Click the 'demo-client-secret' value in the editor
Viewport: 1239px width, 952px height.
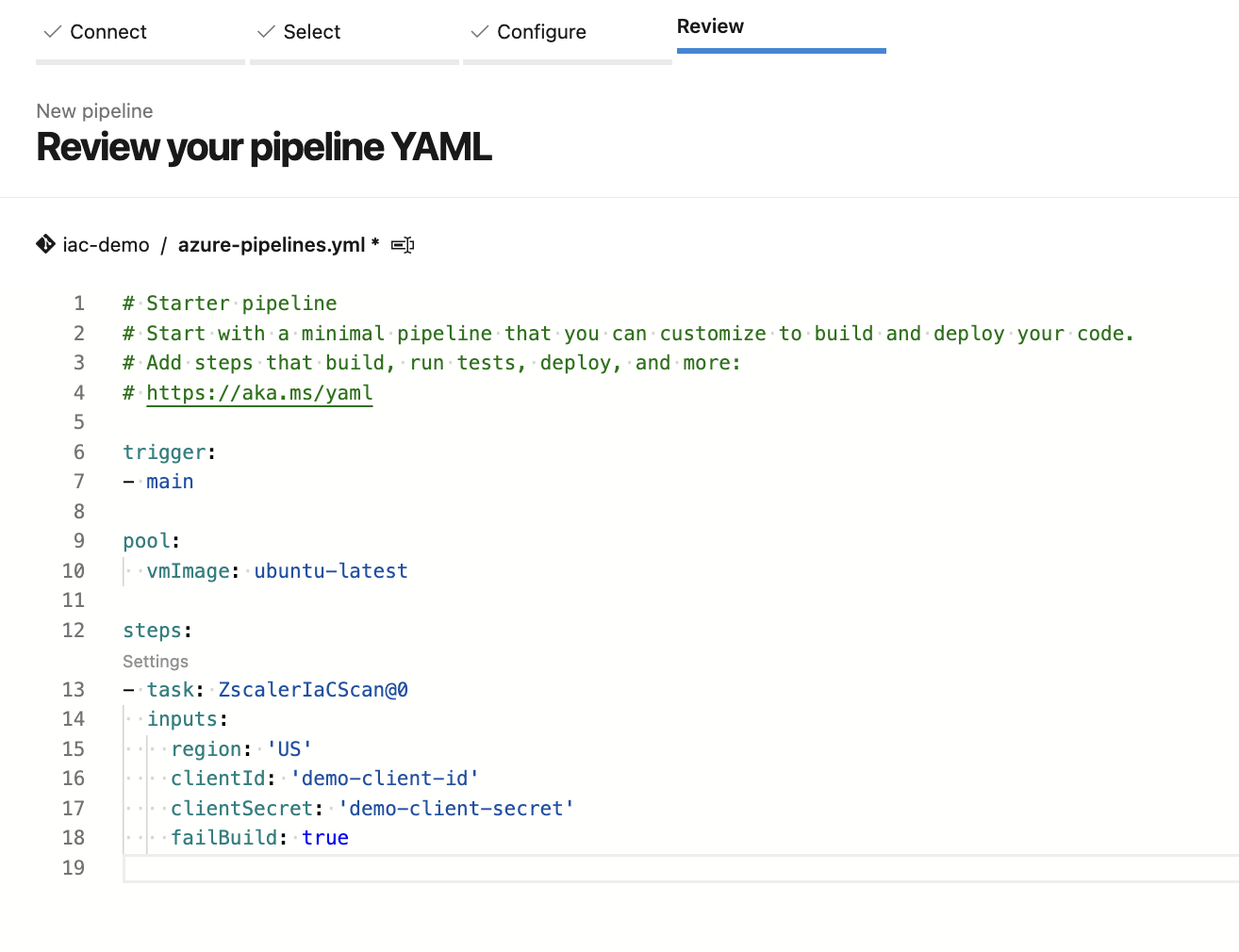(456, 809)
